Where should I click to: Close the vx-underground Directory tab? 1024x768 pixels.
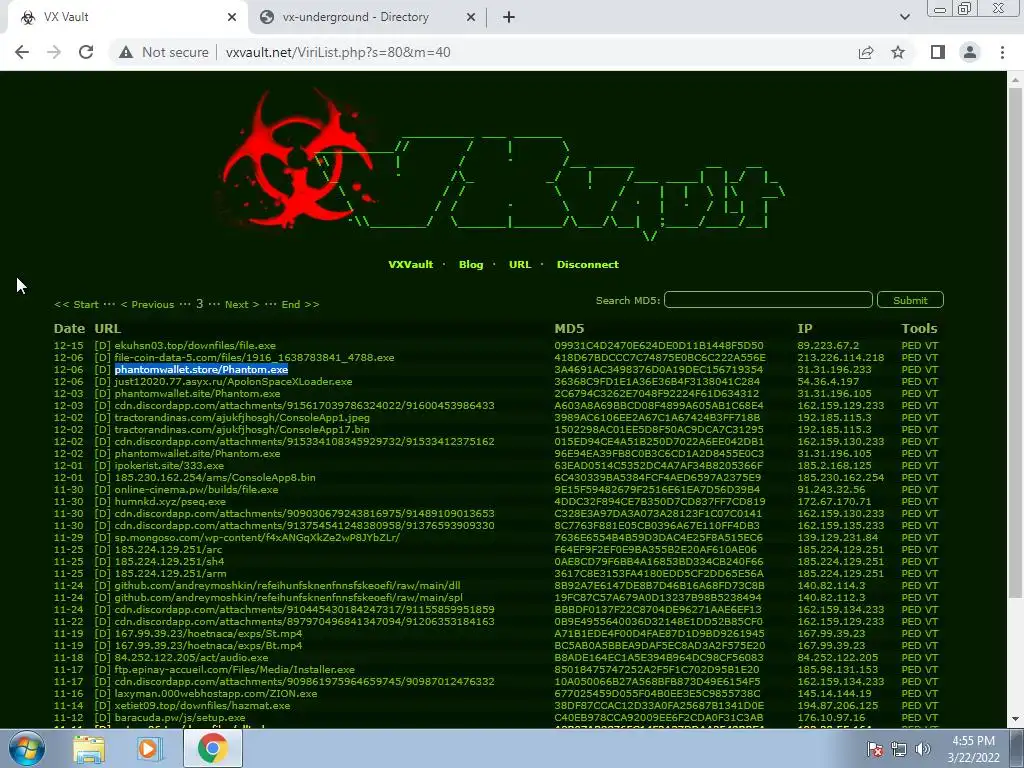click(471, 17)
